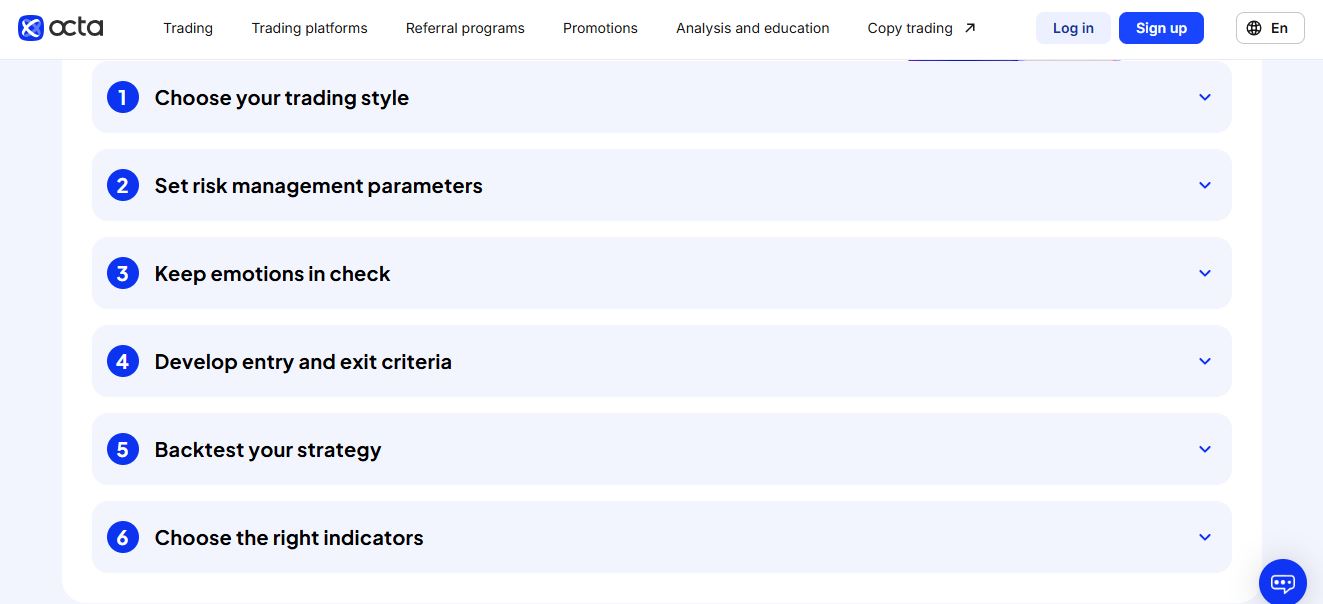Click the number 1 step badge
The width and height of the screenshot is (1323, 604).
click(x=123, y=98)
